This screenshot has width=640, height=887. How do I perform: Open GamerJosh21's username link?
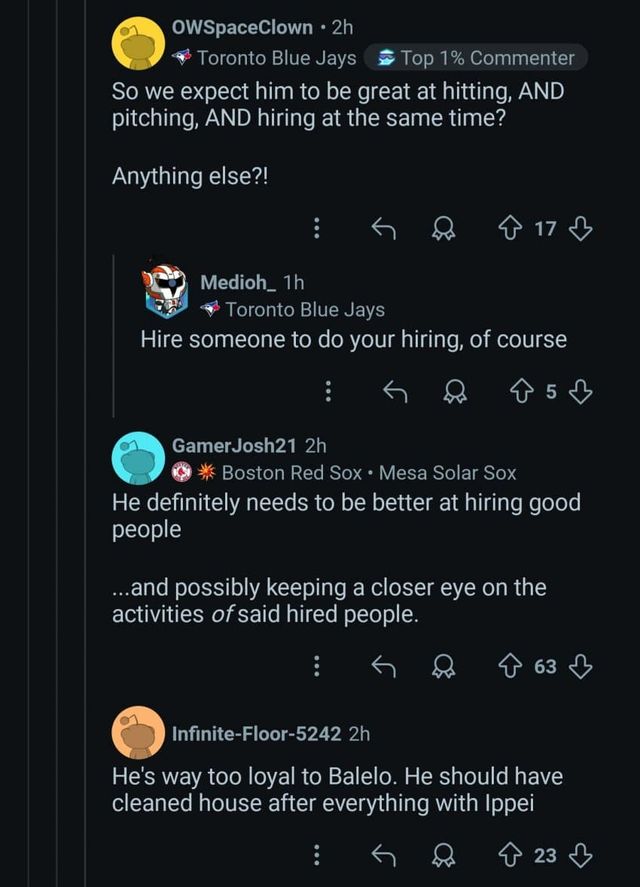[x=235, y=445]
